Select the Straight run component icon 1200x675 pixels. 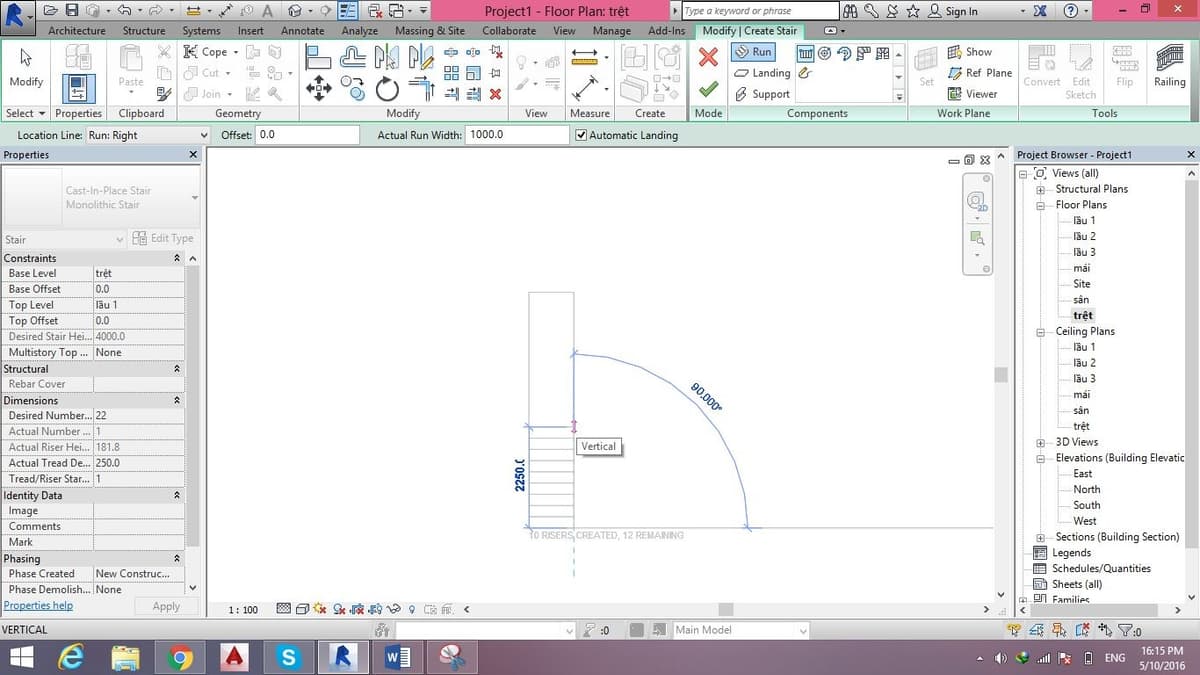[805, 53]
